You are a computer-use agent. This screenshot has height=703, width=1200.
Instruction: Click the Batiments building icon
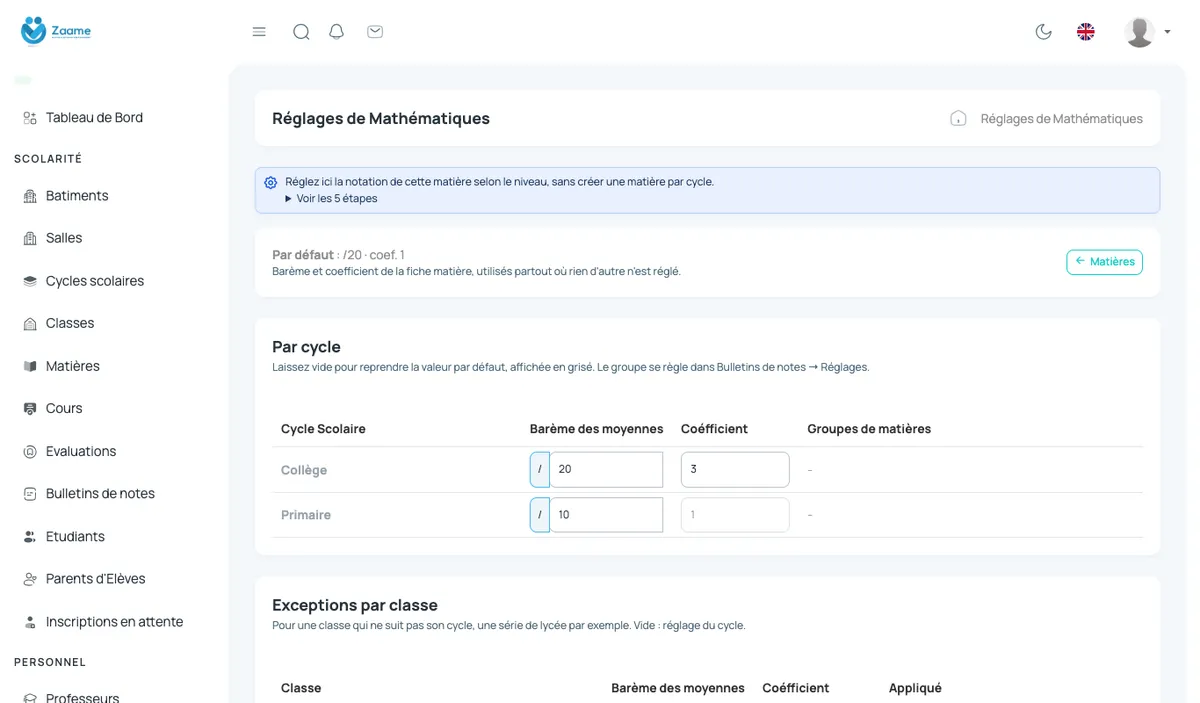coord(30,196)
